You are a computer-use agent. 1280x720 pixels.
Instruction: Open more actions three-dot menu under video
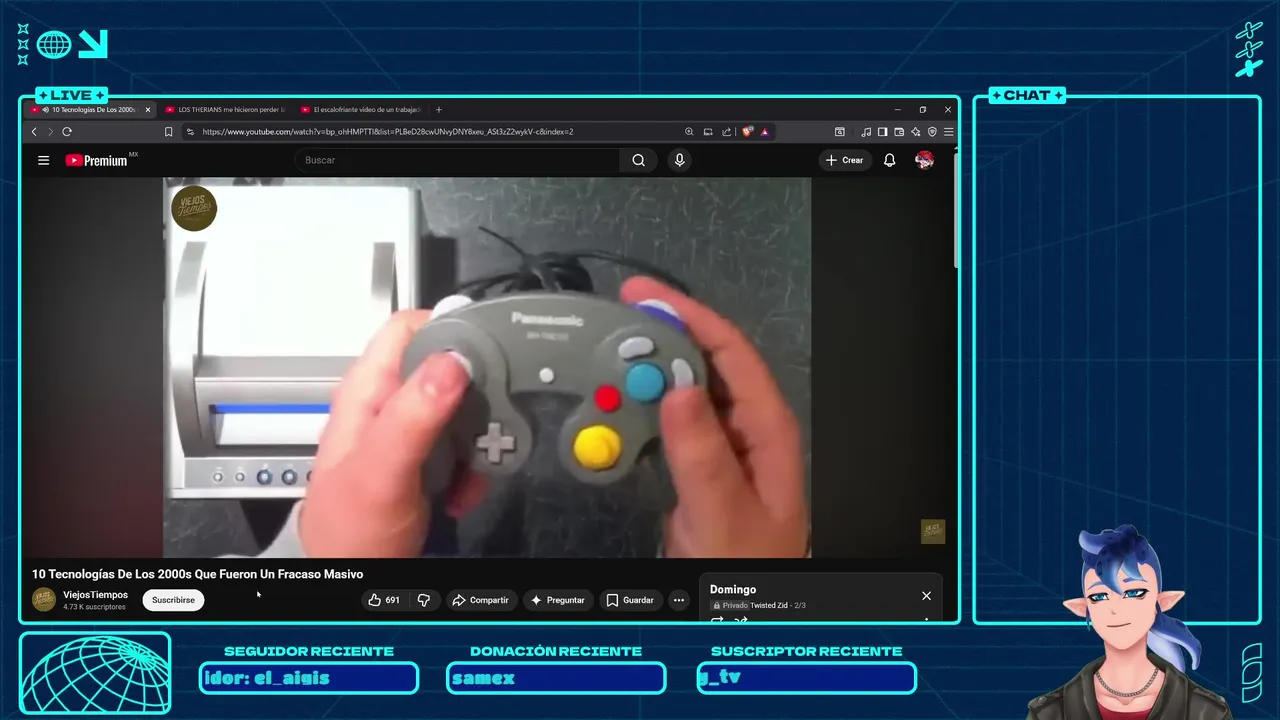679,600
